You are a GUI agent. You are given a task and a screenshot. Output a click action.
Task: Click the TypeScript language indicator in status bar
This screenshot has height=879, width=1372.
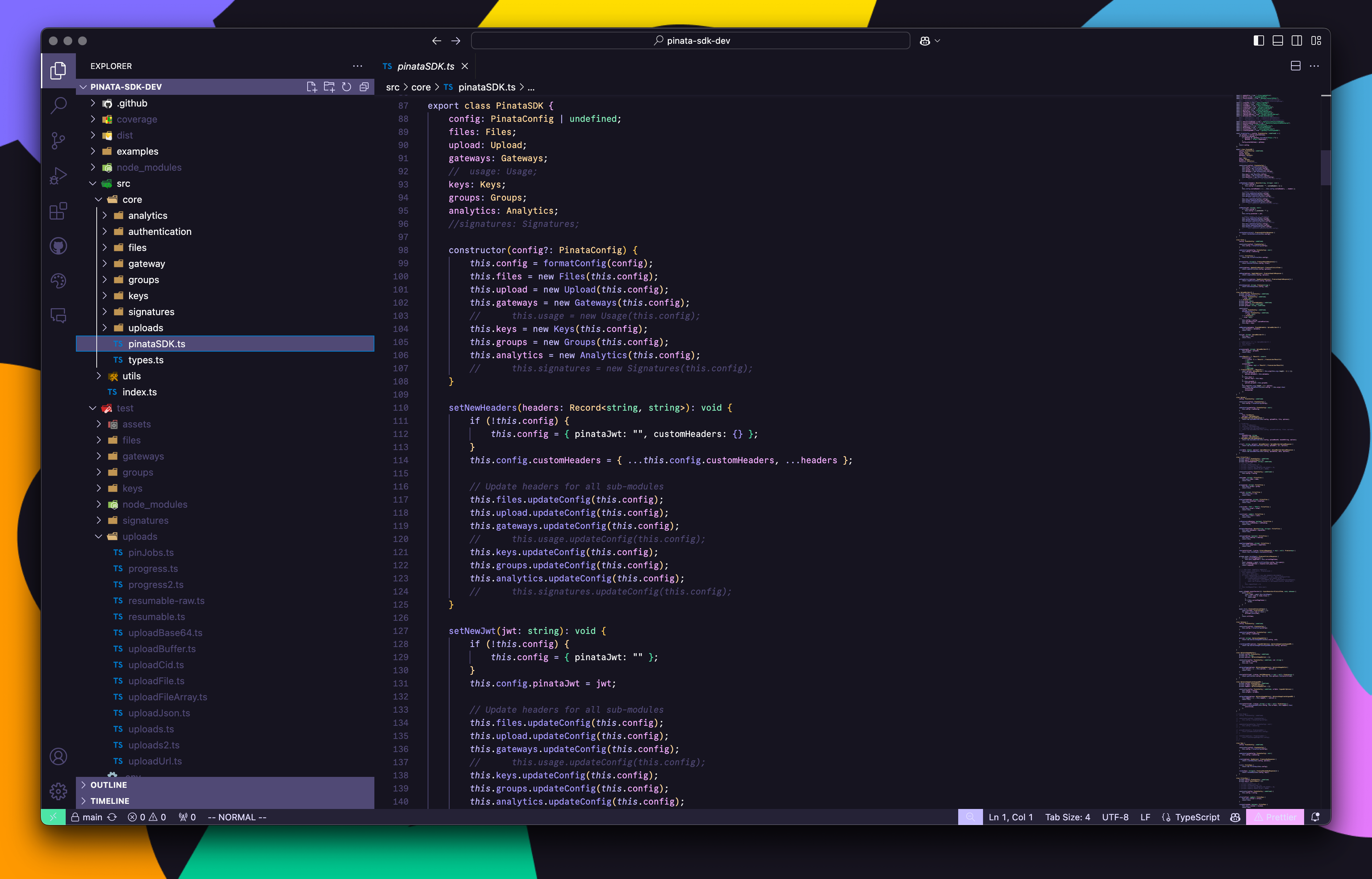coord(1196,817)
